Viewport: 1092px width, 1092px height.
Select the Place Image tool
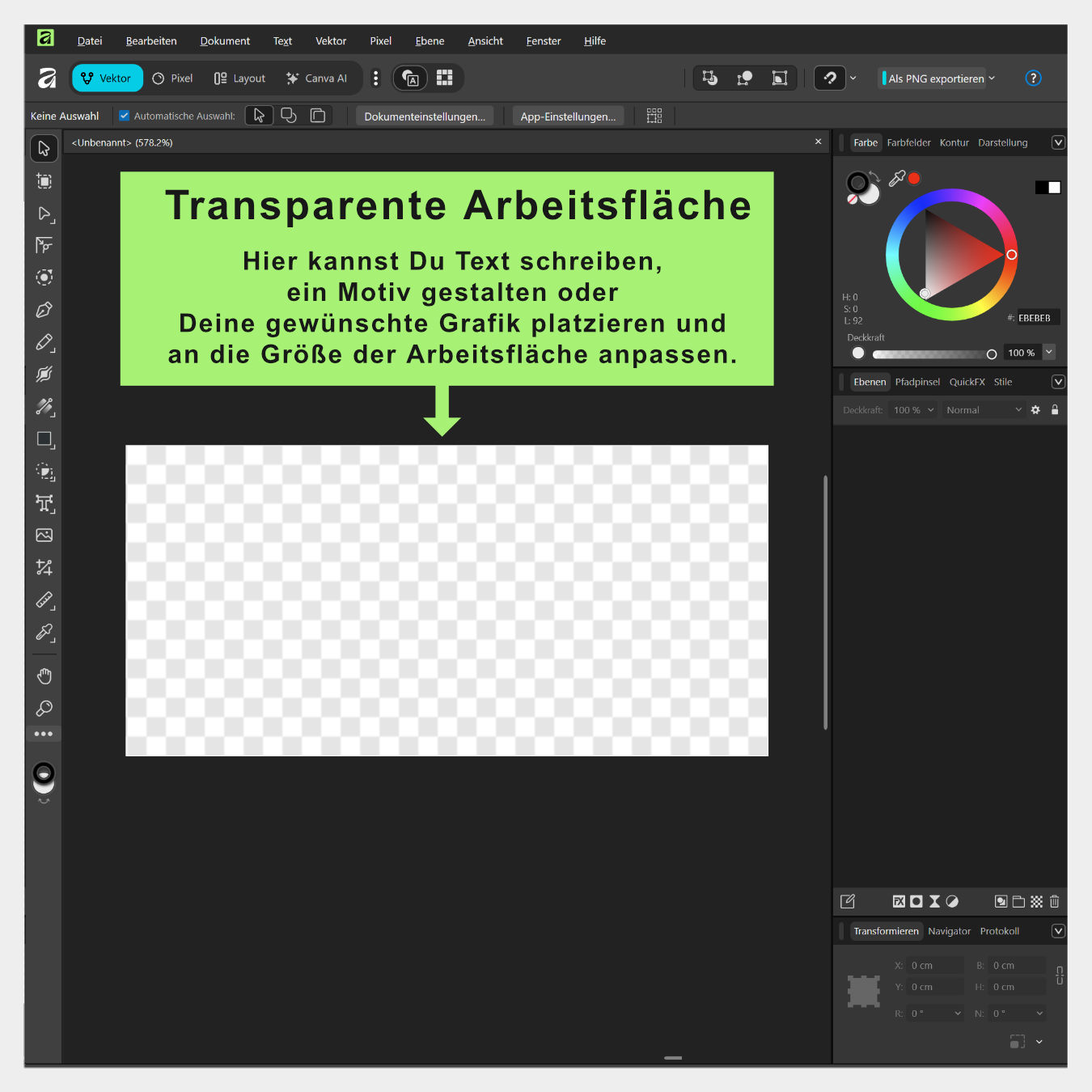pyautogui.click(x=44, y=535)
